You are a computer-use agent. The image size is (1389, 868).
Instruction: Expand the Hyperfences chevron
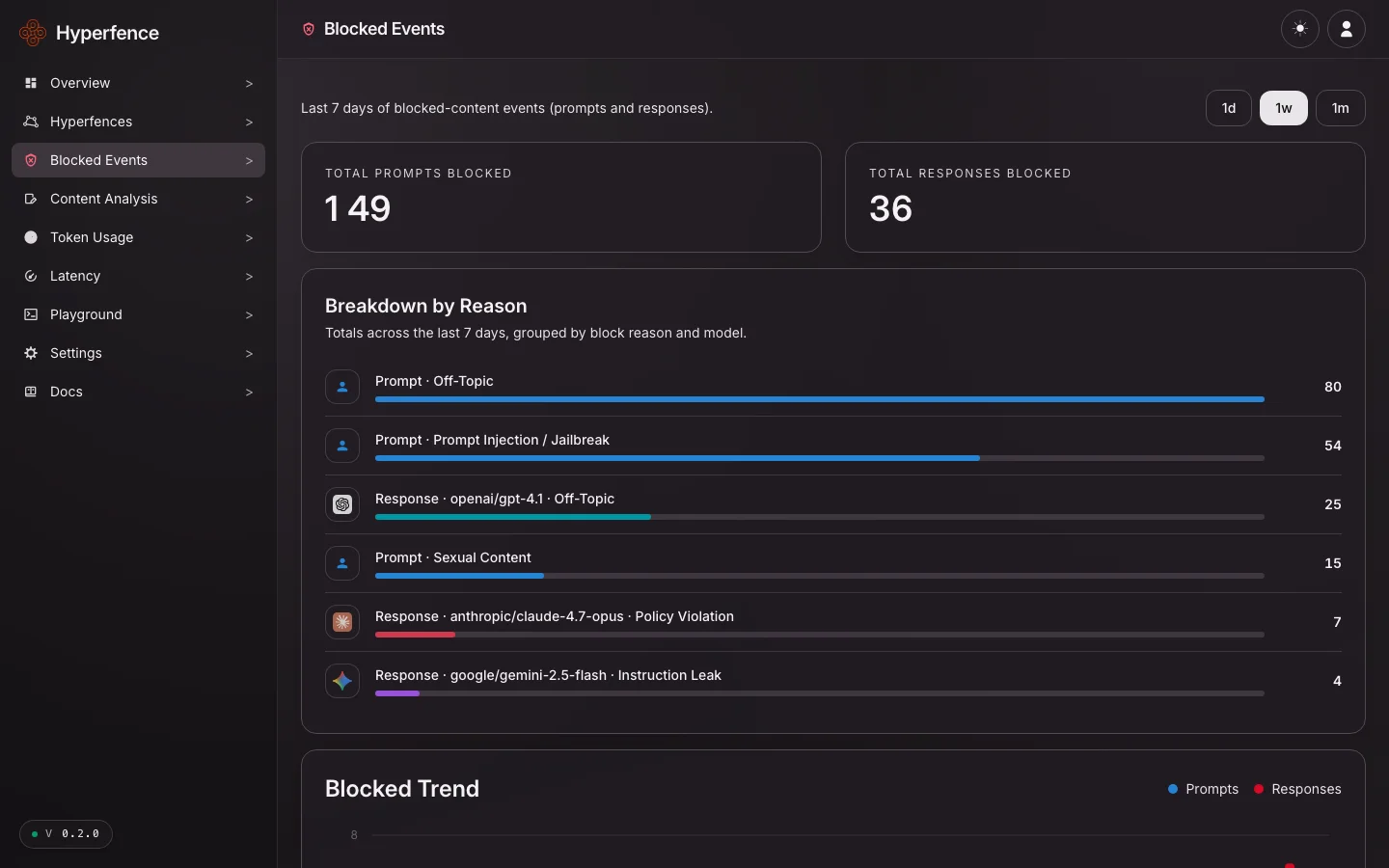(249, 122)
